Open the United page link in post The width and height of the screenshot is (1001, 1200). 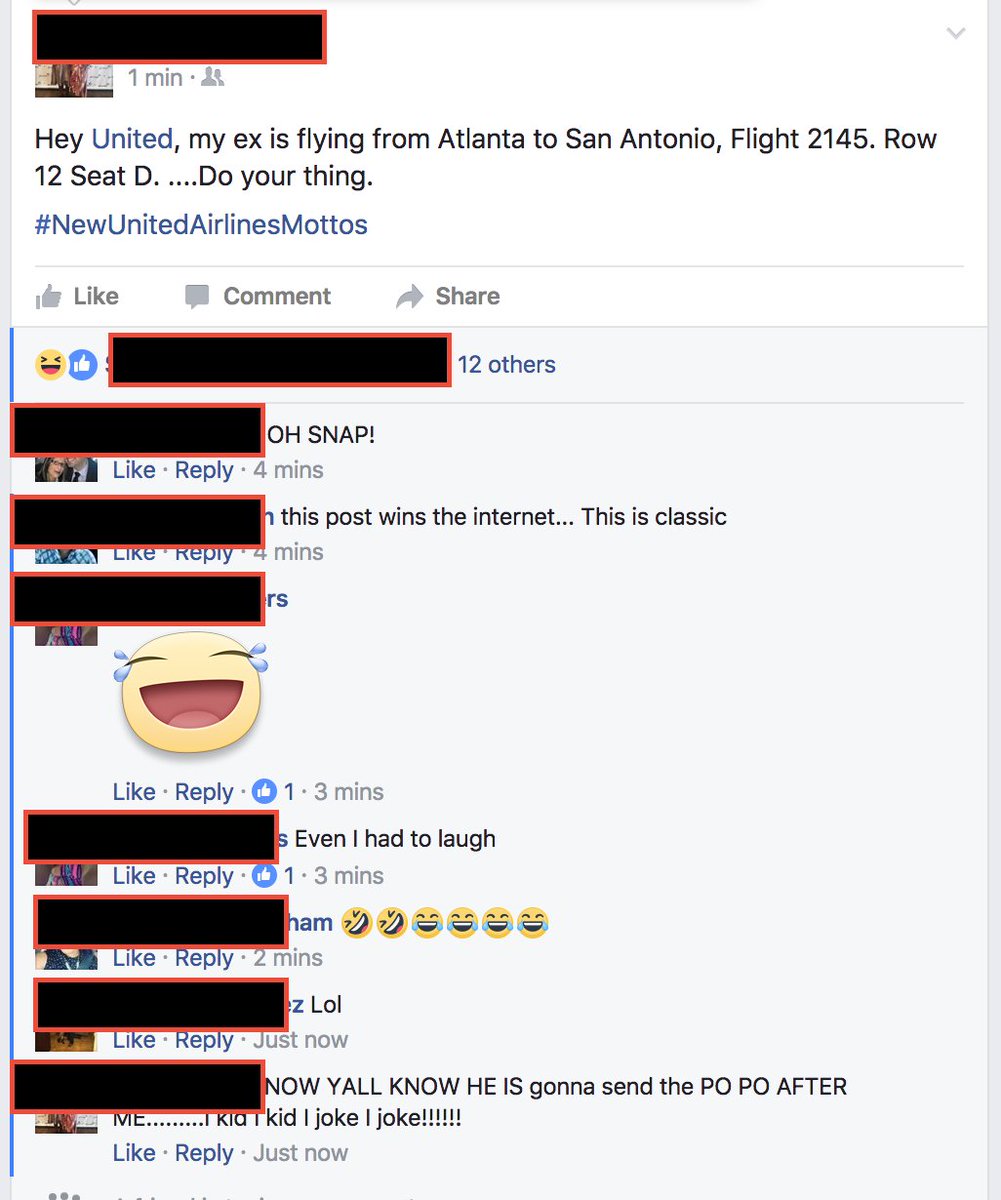coord(132,138)
